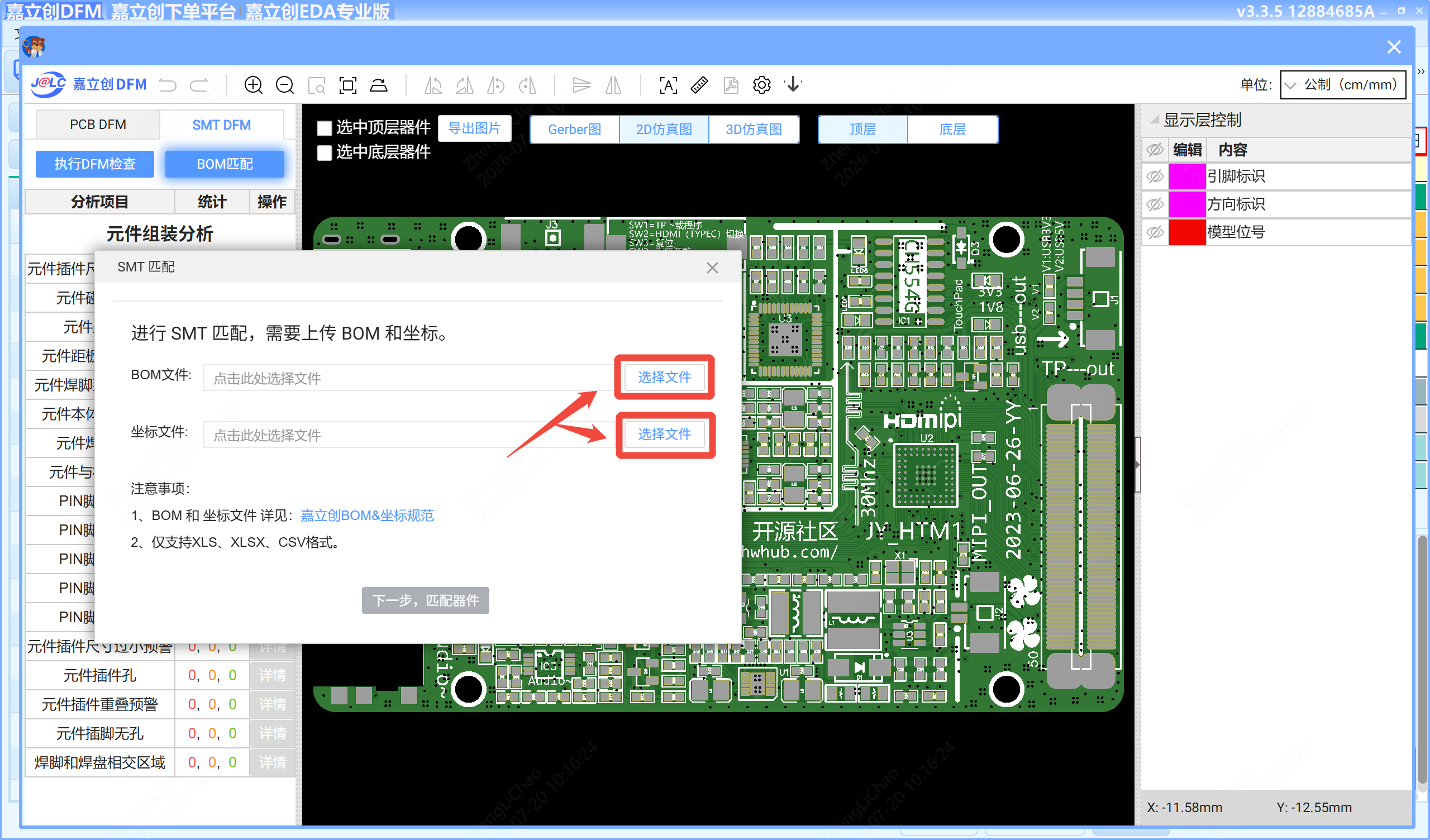The image size is (1430, 840).
Task: Select the ruler measurement tool
Action: coord(699,85)
